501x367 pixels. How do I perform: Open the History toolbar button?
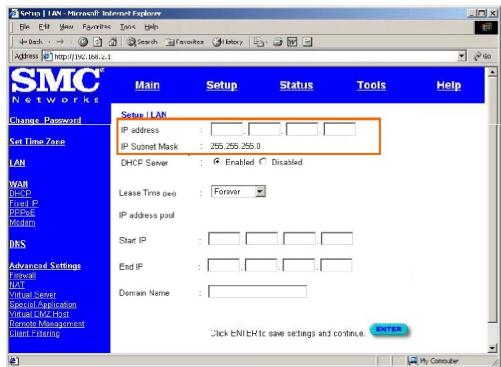(228, 42)
